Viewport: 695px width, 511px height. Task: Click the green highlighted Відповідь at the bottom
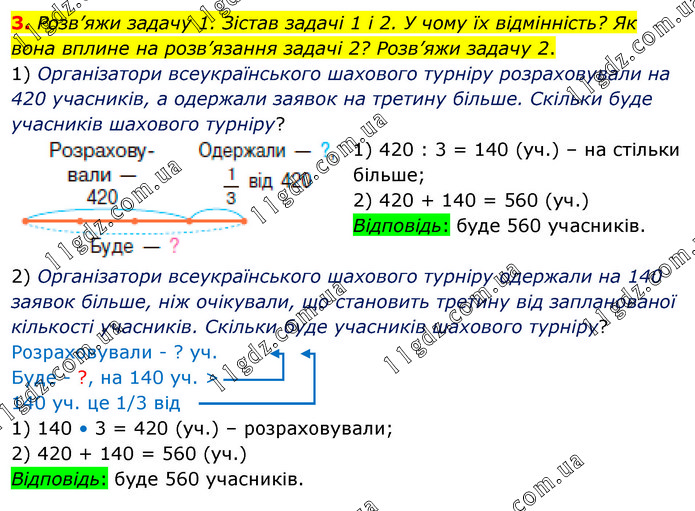57,479
